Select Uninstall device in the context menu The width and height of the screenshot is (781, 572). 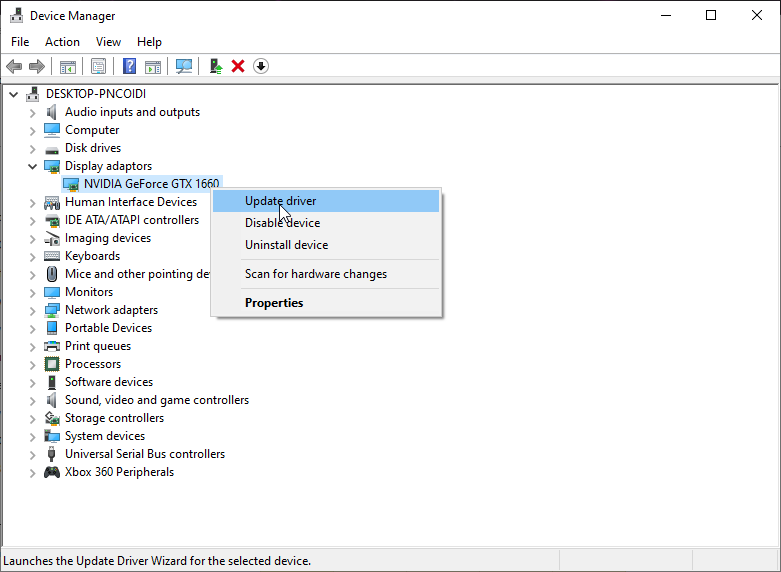pyautogui.click(x=286, y=245)
